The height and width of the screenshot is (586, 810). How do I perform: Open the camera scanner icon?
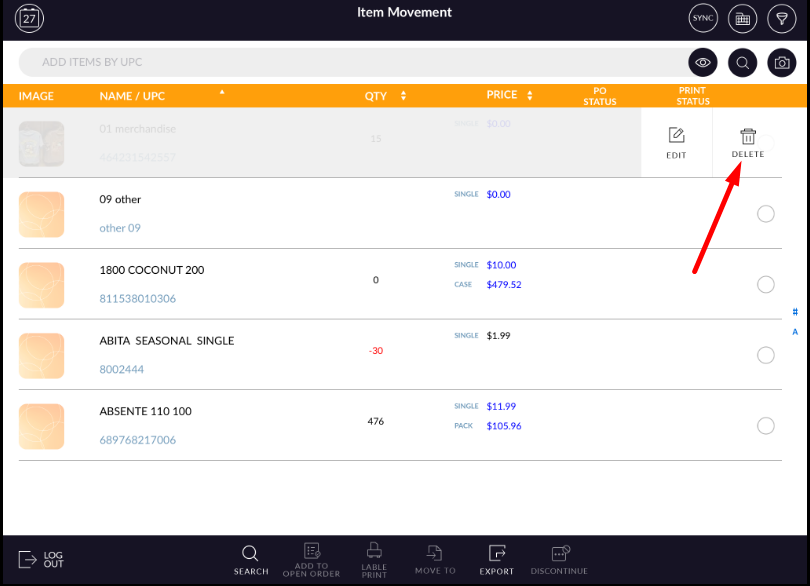pos(781,63)
